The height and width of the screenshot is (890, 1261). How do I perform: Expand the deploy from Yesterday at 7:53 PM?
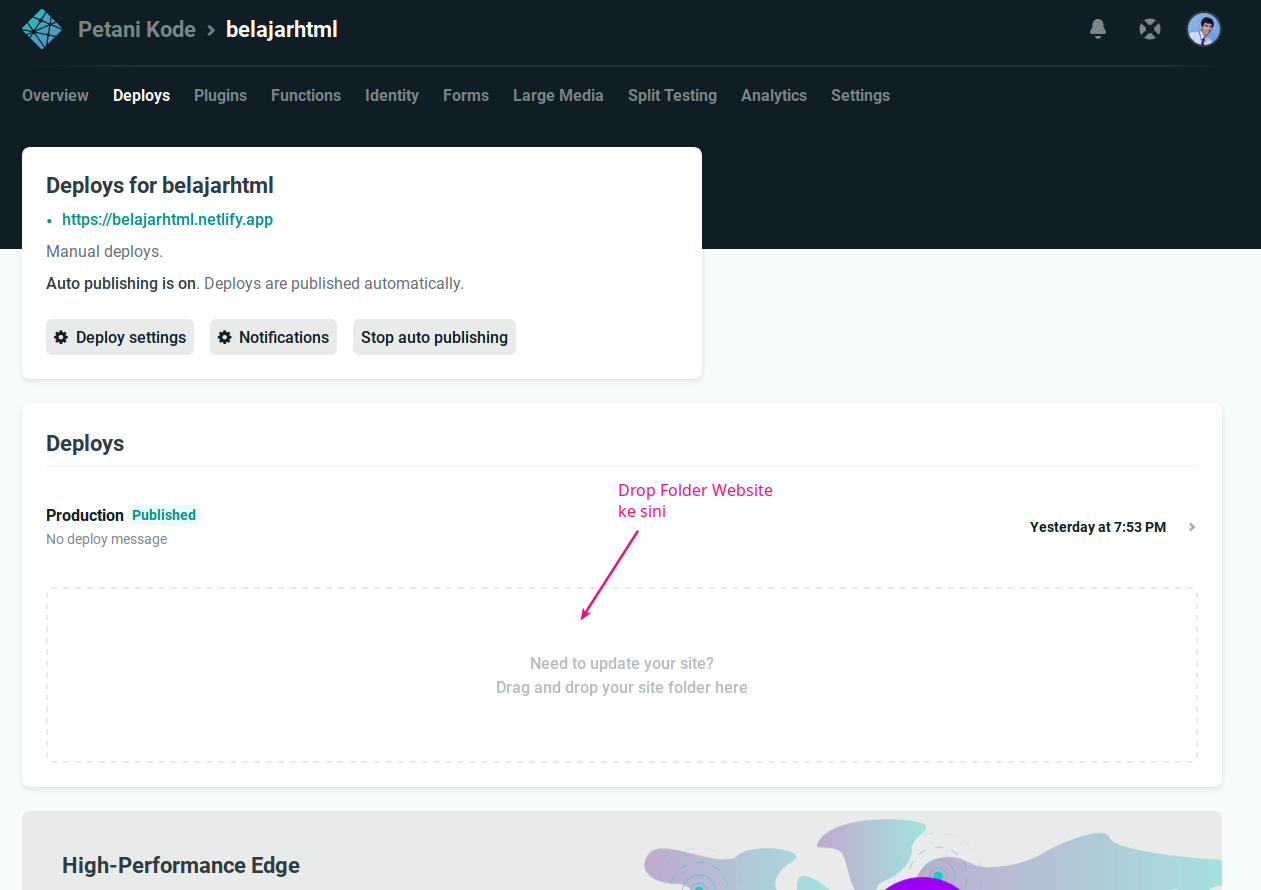point(1191,527)
